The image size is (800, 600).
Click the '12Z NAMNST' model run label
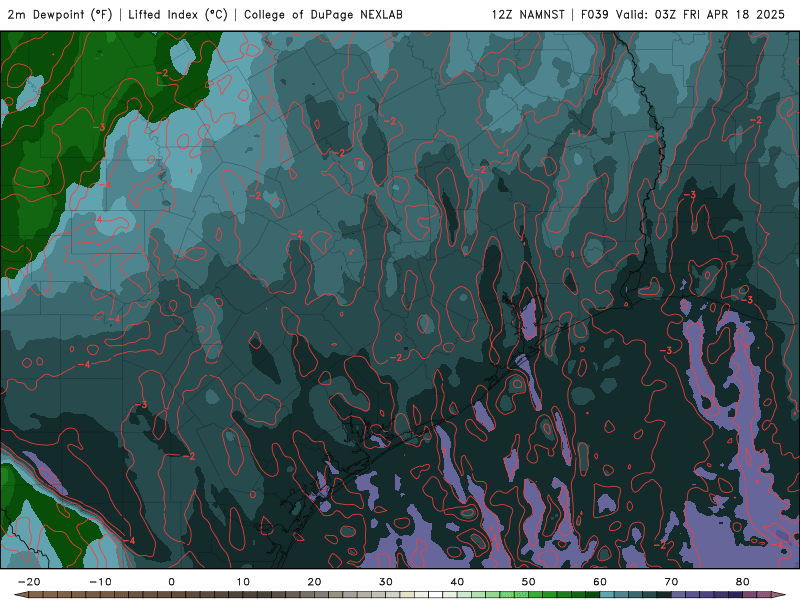point(528,14)
